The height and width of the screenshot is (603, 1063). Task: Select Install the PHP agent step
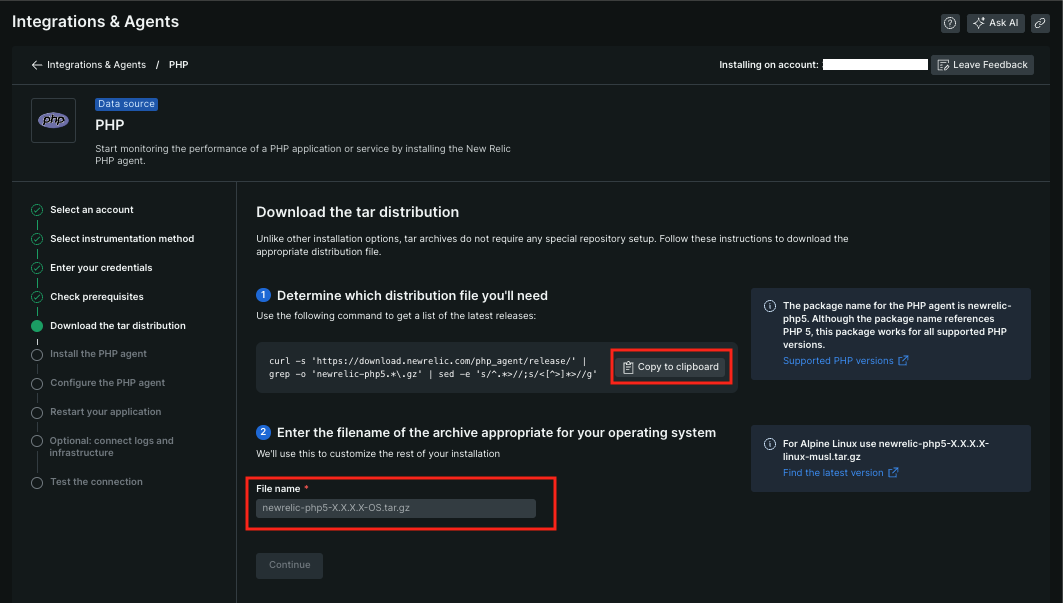tap(98, 354)
